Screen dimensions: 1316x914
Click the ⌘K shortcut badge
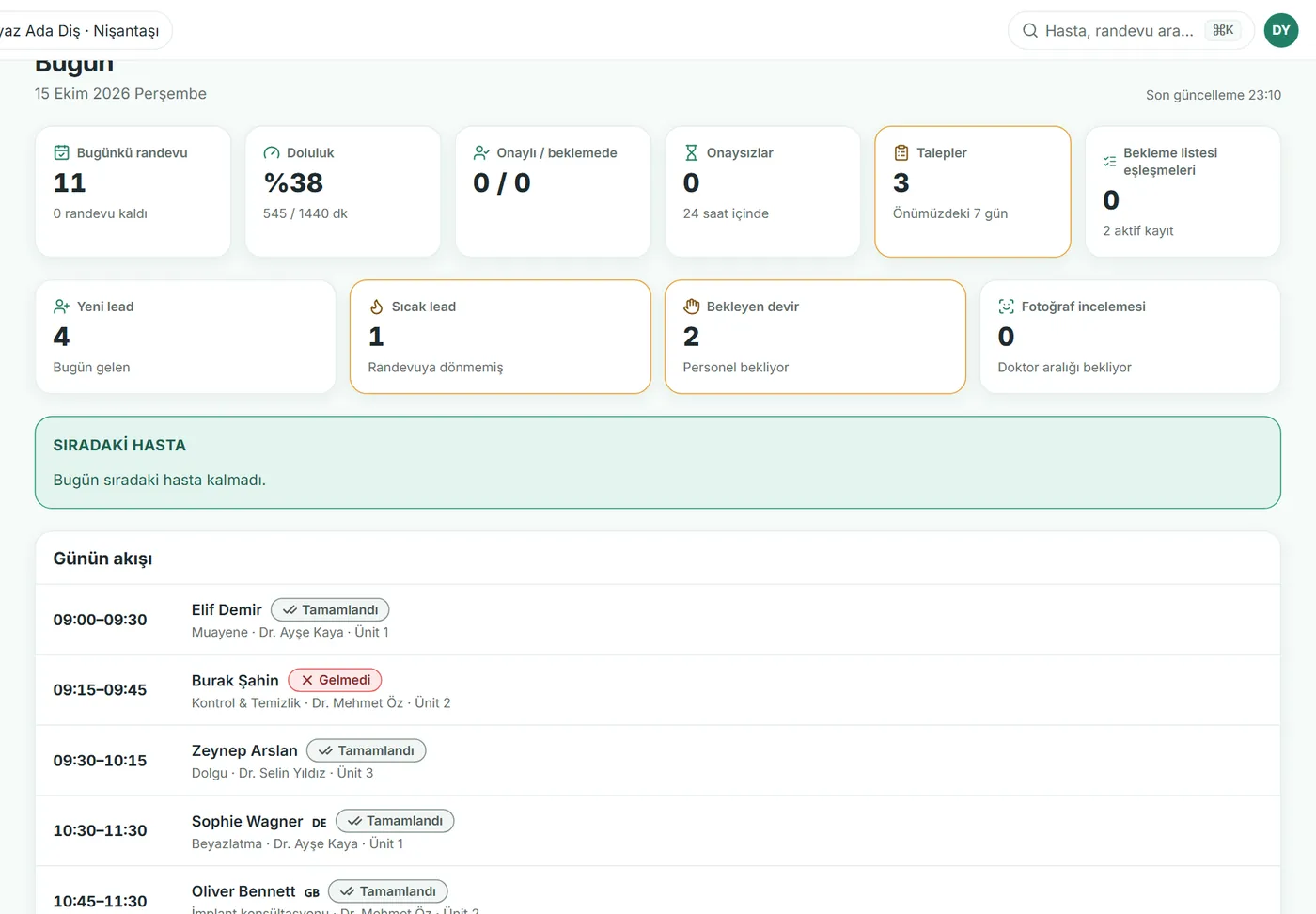coord(1223,30)
